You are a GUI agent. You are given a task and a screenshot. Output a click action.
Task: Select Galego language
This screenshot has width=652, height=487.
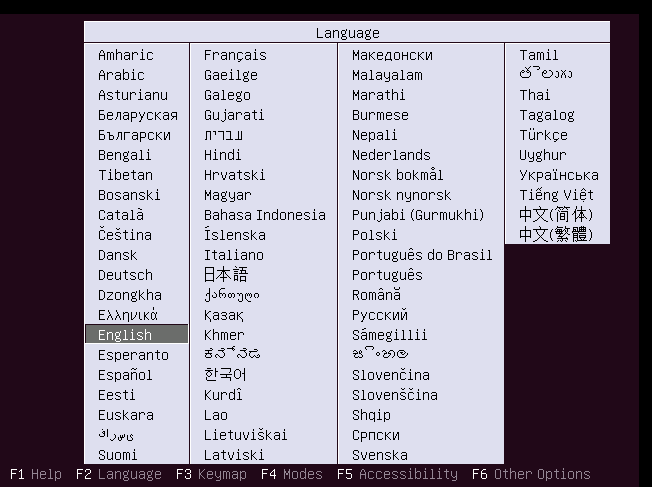[x=227, y=95]
